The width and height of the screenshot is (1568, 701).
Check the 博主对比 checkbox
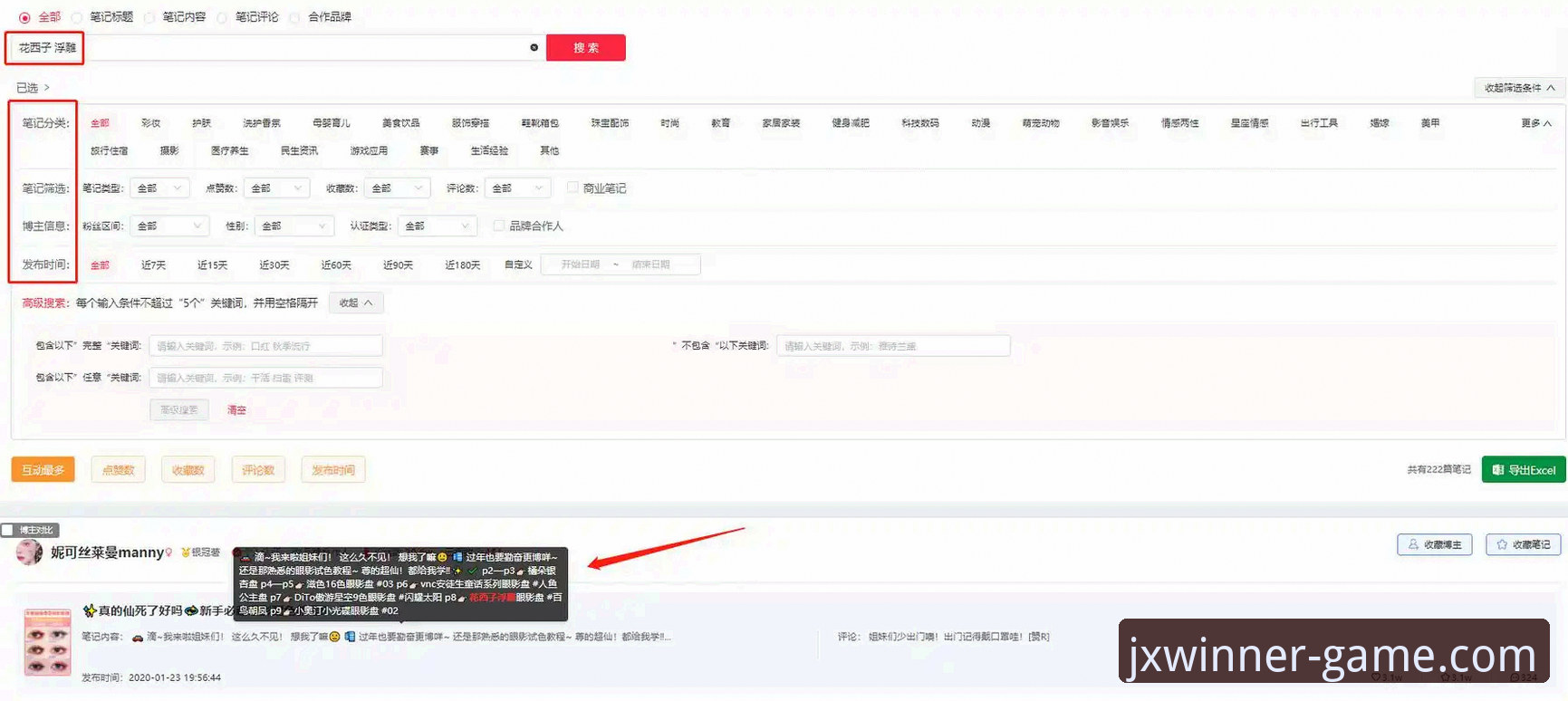coord(7,530)
